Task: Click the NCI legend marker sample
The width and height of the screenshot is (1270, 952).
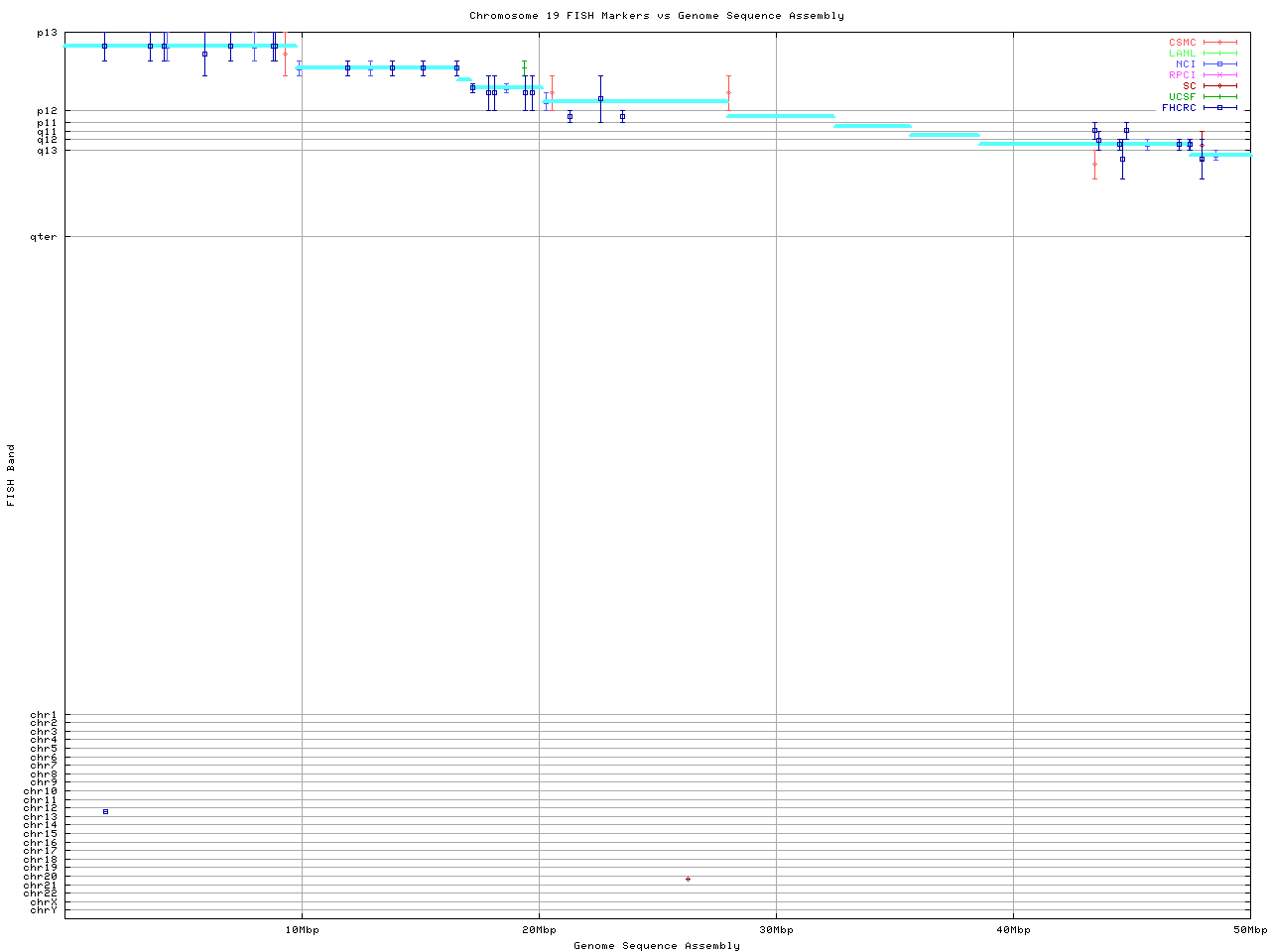Action: (1219, 64)
